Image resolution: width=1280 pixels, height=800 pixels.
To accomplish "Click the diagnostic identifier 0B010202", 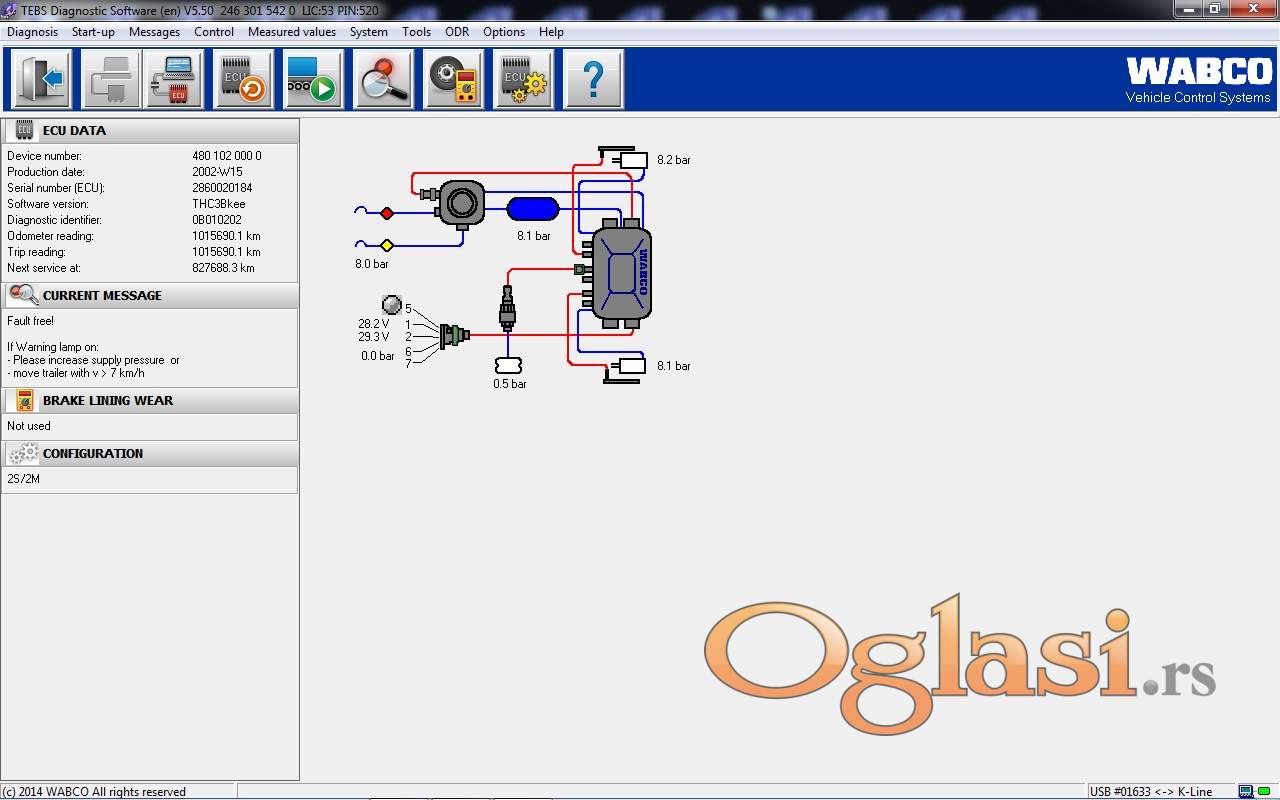I will coord(217,220).
